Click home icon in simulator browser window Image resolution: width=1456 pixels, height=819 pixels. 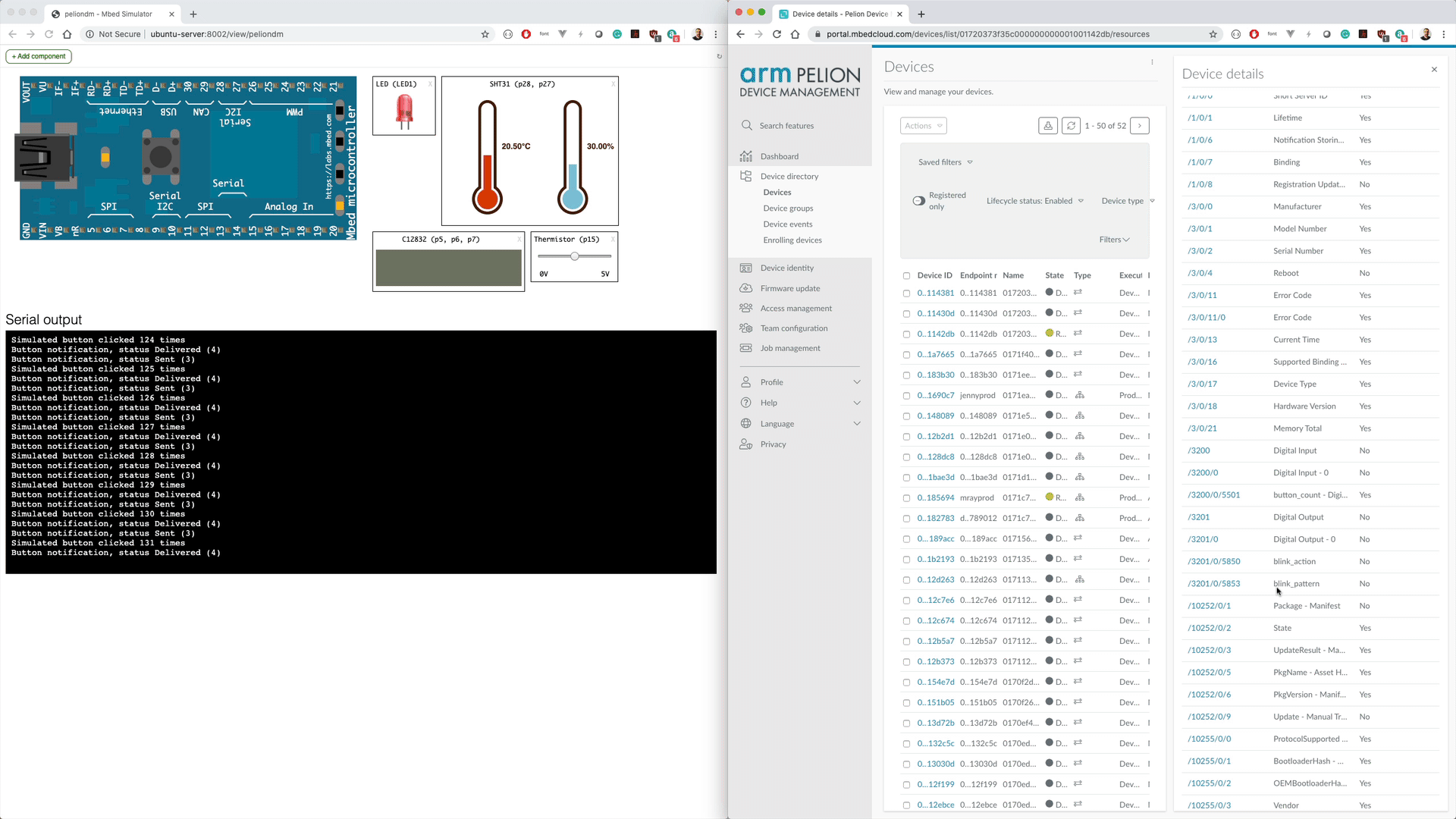coord(67,34)
